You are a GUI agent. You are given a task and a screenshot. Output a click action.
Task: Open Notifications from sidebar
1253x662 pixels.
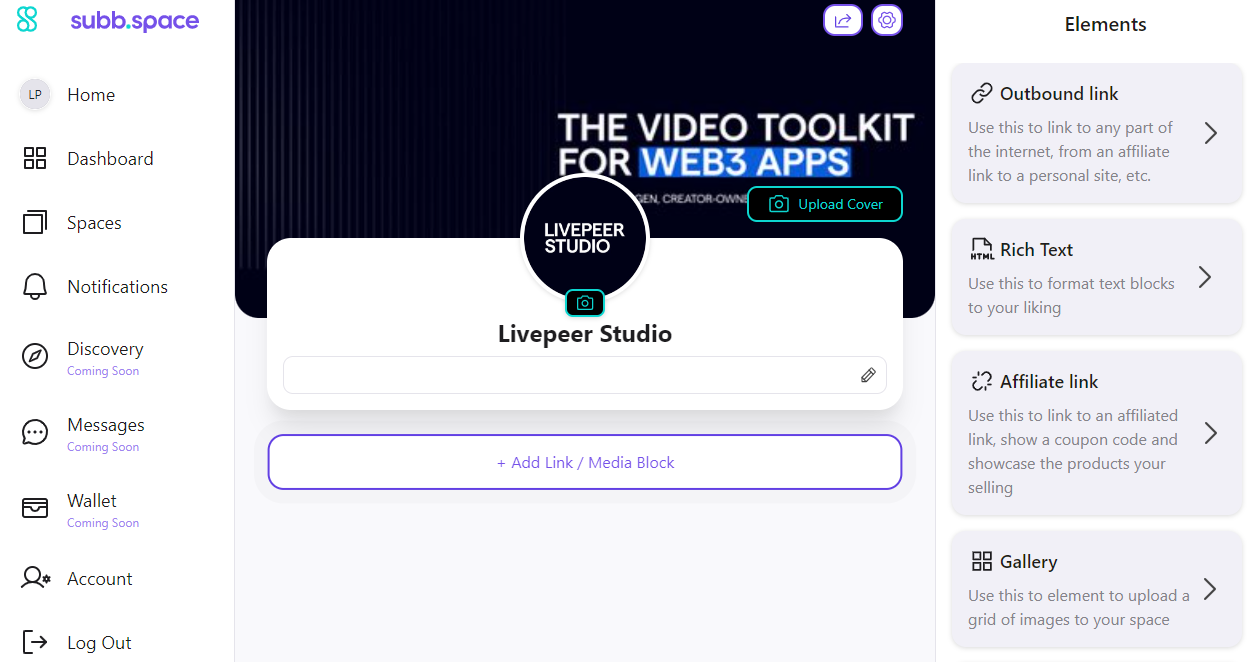tap(117, 287)
